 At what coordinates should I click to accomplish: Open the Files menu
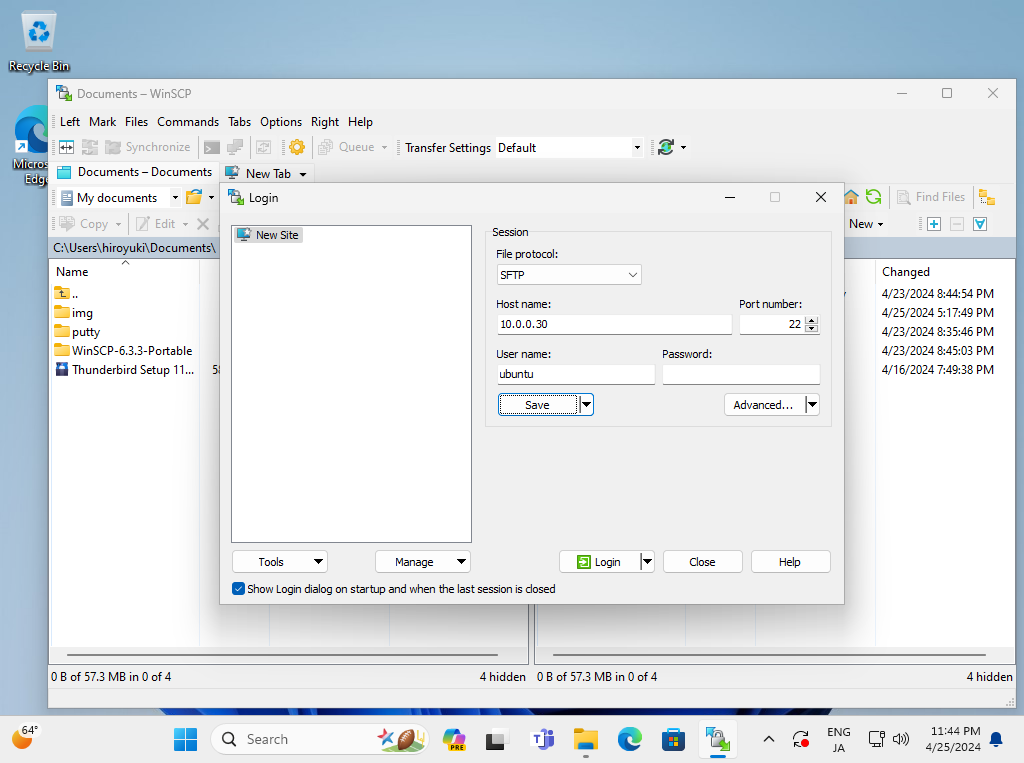click(x=136, y=122)
